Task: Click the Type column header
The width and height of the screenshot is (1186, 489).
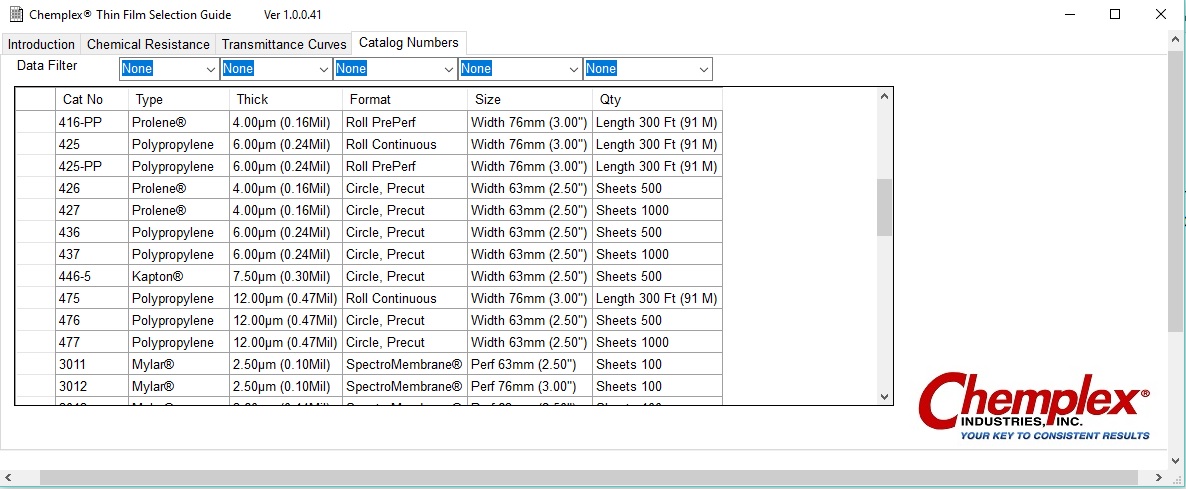Action: pyautogui.click(x=179, y=99)
